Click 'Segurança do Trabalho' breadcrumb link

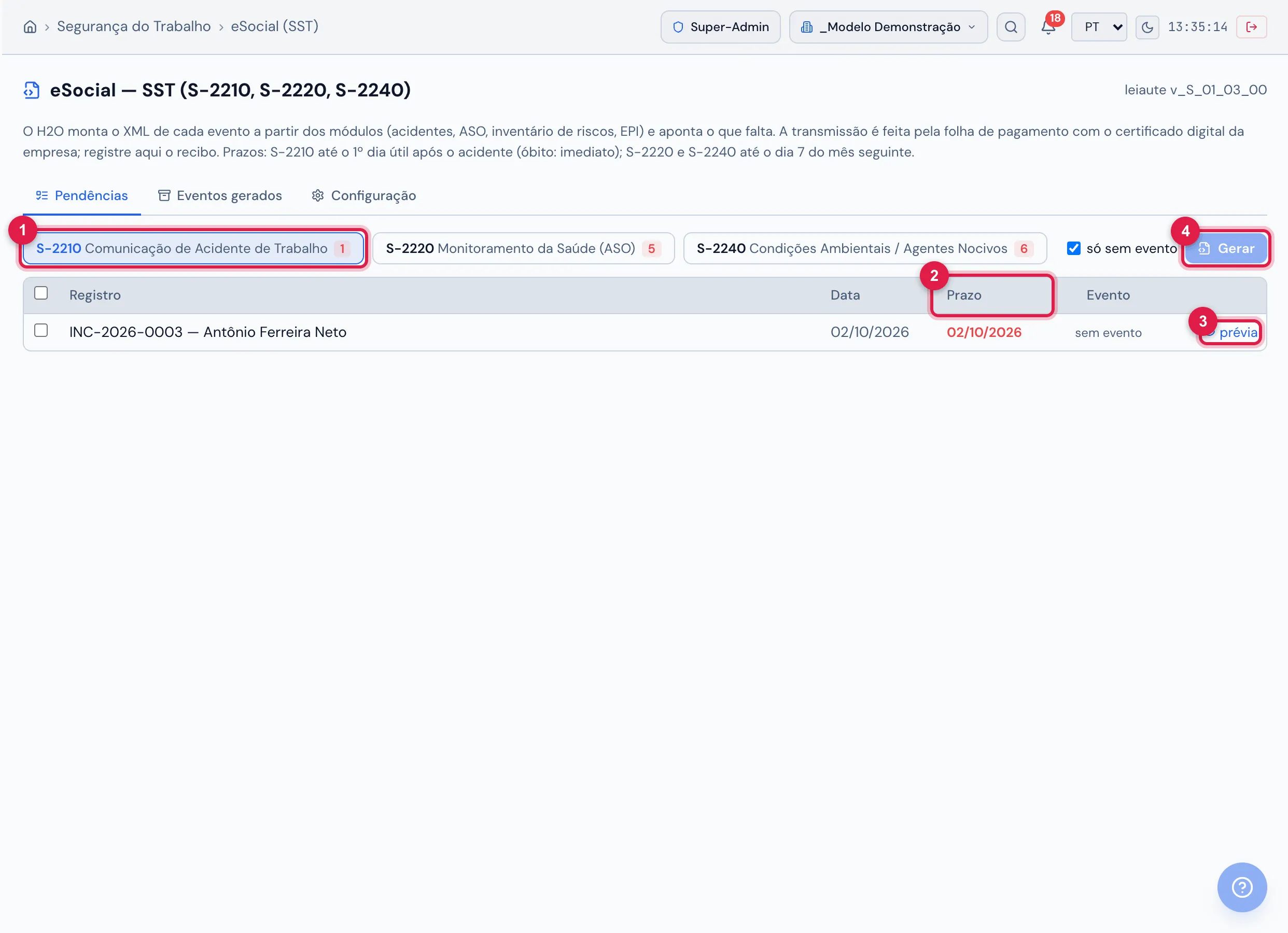coord(133,26)
